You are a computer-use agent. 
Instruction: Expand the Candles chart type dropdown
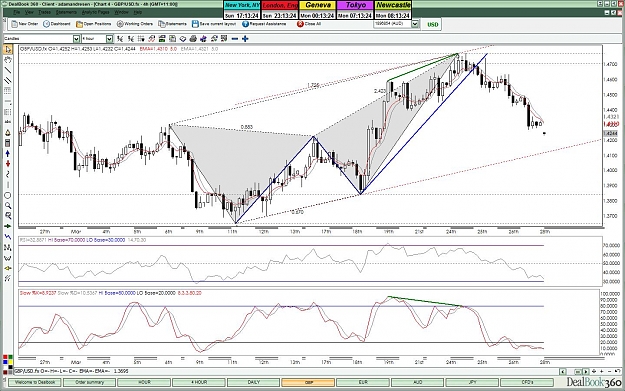[x=76, y=39]
